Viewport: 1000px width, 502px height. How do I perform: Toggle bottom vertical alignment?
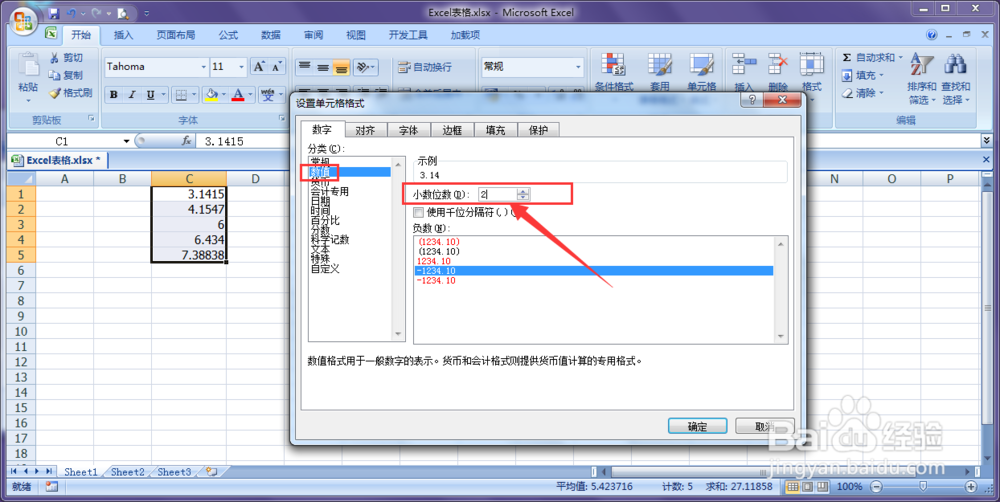point(341,66)
